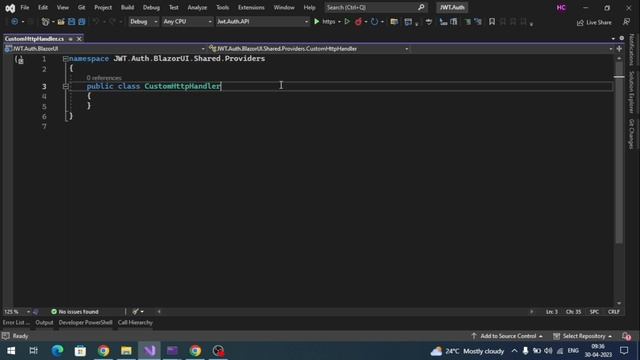Open the JWT.Auth.BlazorUI project navigation dropdown
This screenshot has width=640, height=360.
(105, 49)
